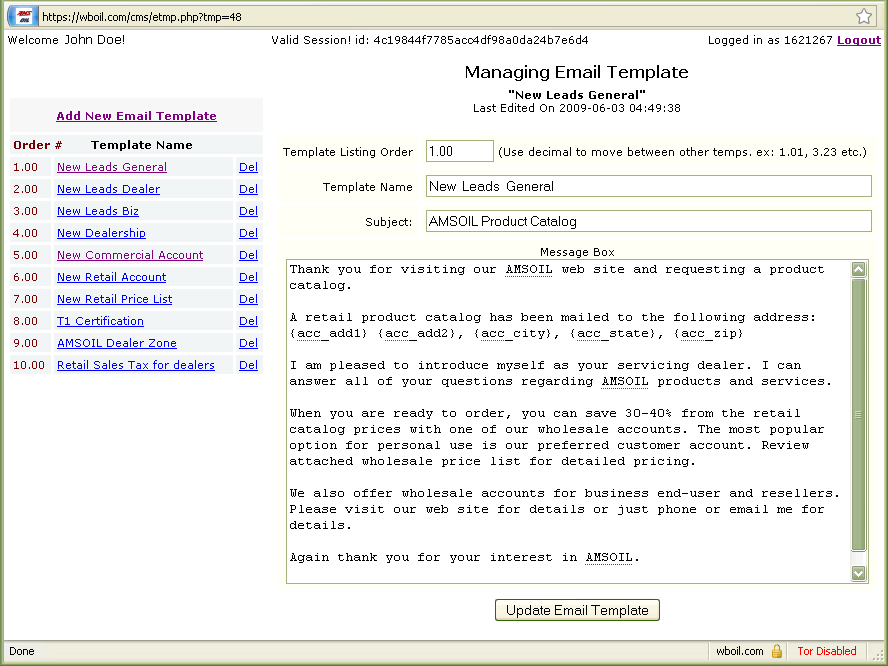Image resolution: width=888 pixels, height=666 pixels.
Task: Click order number 5.00 in template list
Action: point(25,255)
